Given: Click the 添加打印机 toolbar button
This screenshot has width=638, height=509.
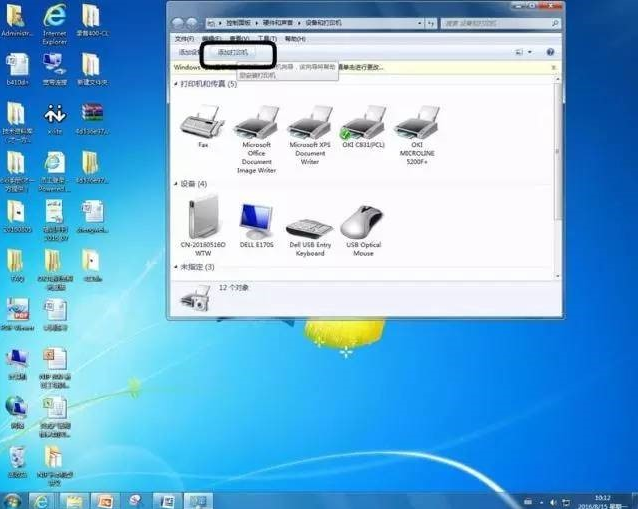Looking at the screenshot, I should point(233,52).
